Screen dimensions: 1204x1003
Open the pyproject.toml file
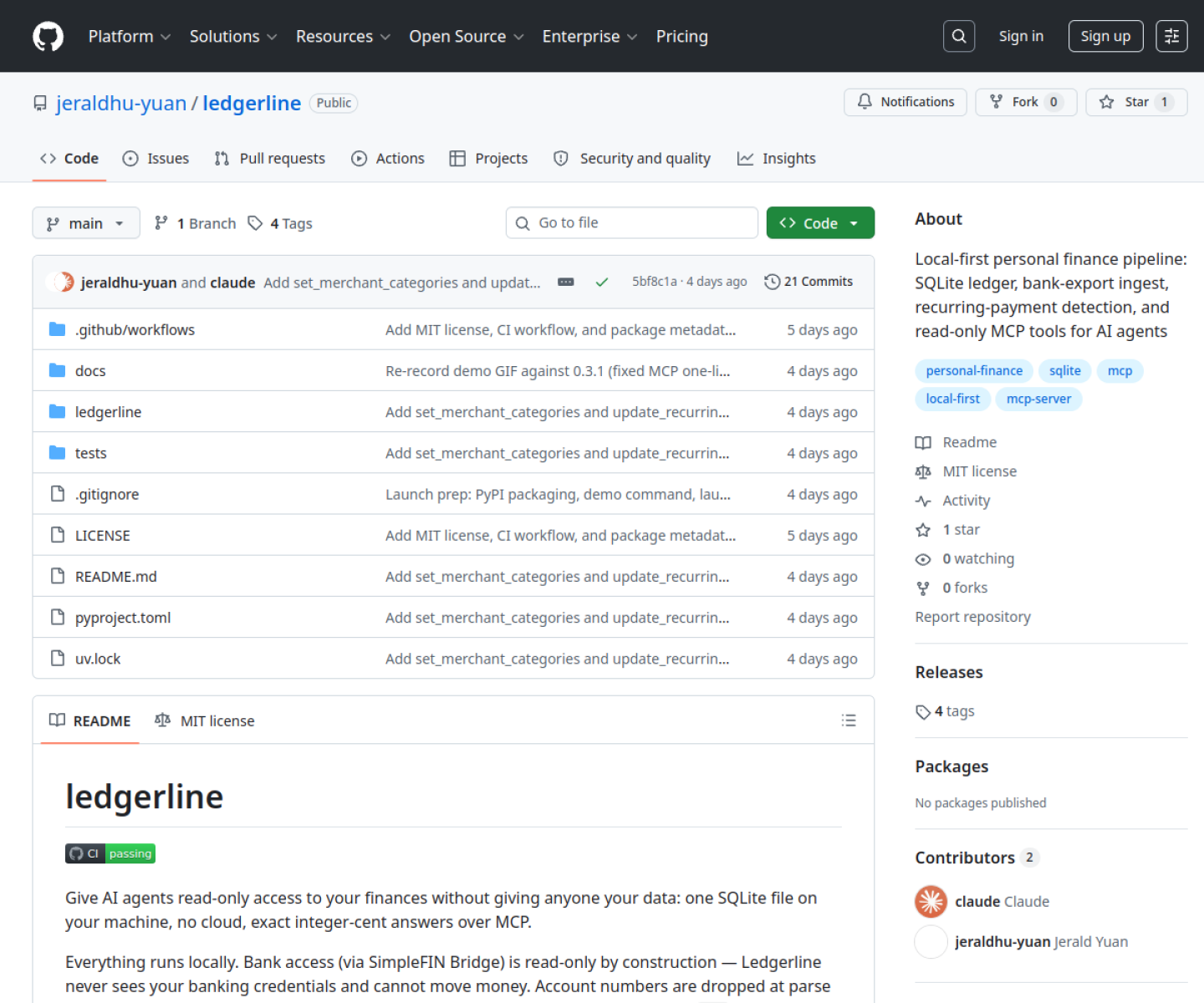tap(123, 618)
